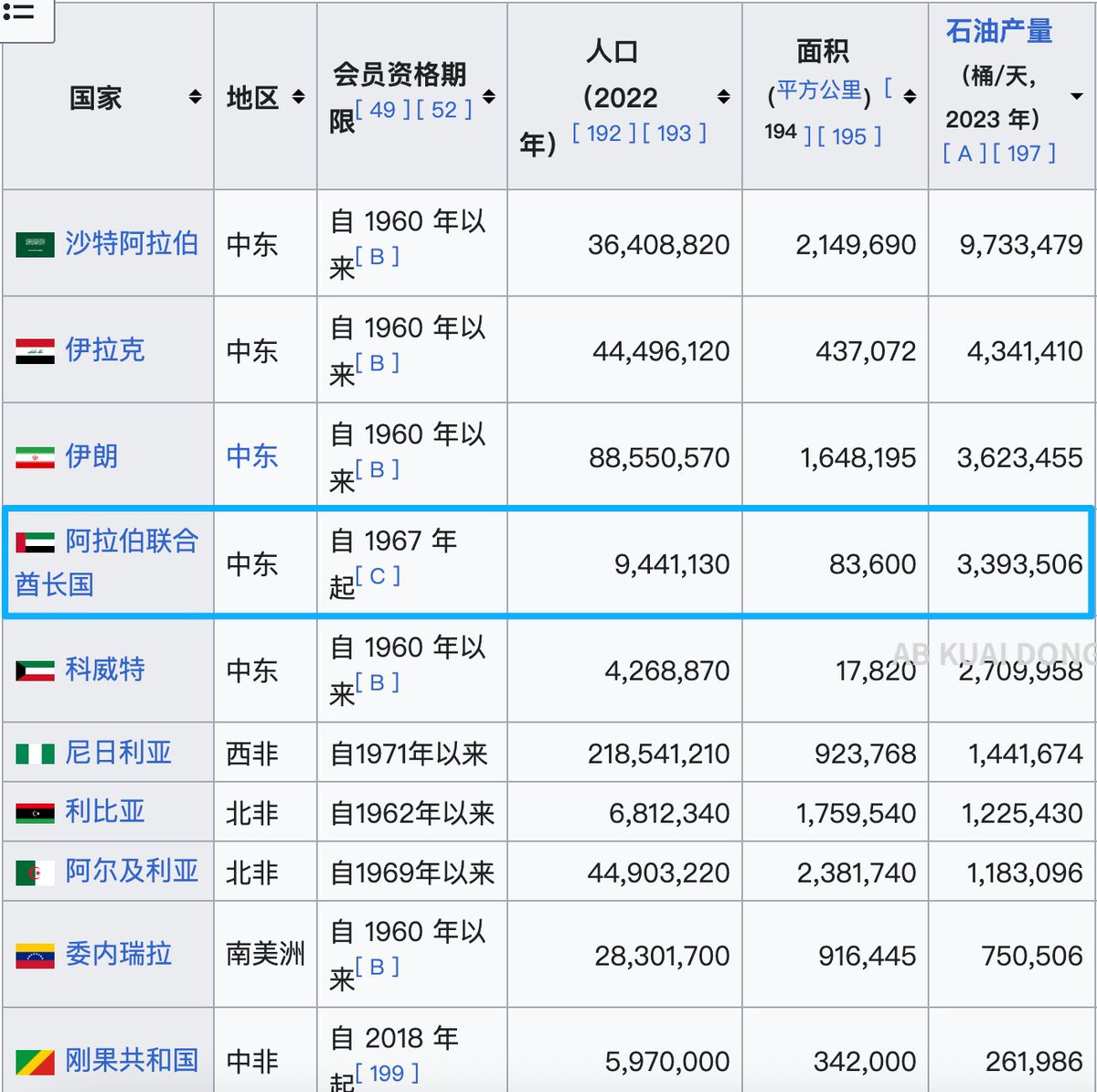Select population value 218,541,210
This screenshot has width=1097, height=1092.
coord(659,754)
